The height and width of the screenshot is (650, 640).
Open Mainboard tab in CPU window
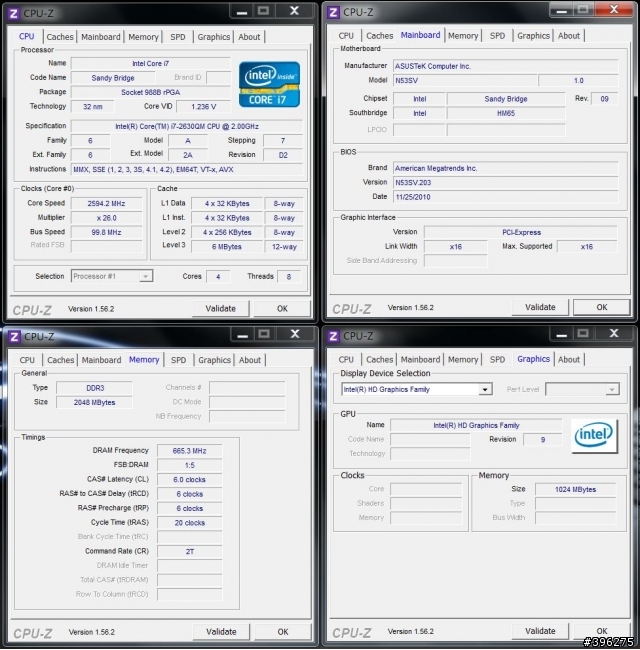point(101,37)
